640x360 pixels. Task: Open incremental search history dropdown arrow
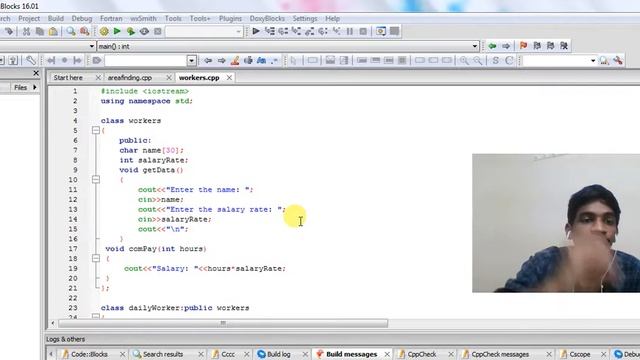click(191, 61)
